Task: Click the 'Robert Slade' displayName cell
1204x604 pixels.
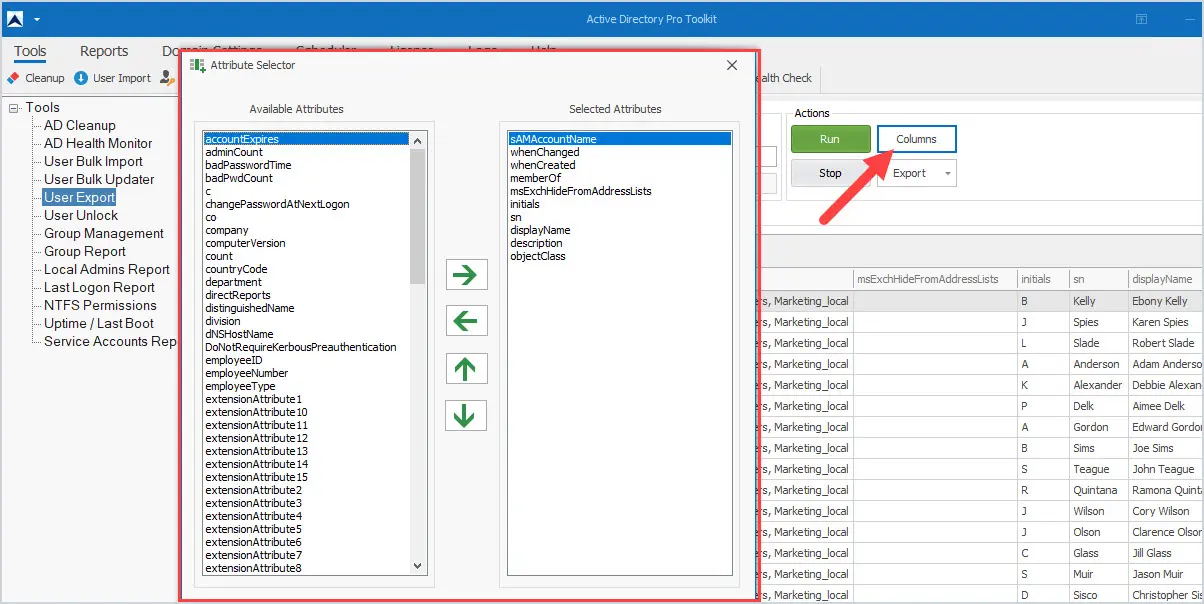Action: 1165,343
